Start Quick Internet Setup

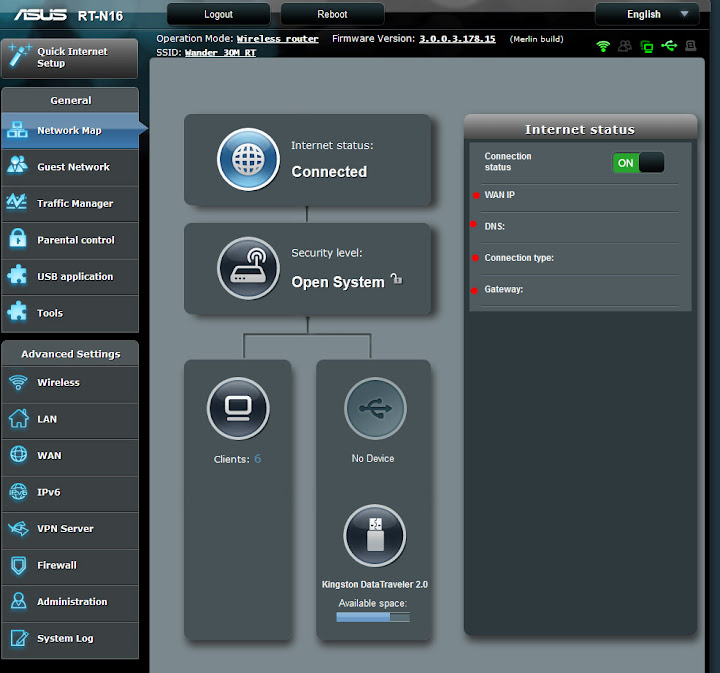70,58
